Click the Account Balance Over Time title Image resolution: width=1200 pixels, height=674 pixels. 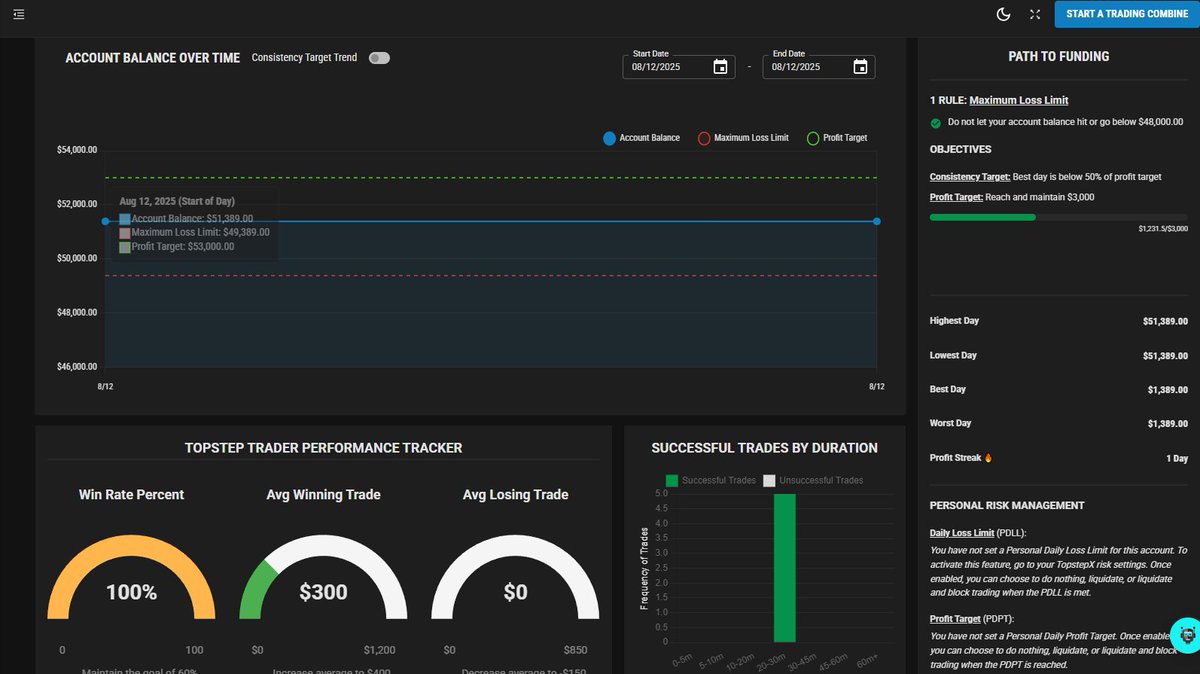pyautogui.click(x=153, y=58)
